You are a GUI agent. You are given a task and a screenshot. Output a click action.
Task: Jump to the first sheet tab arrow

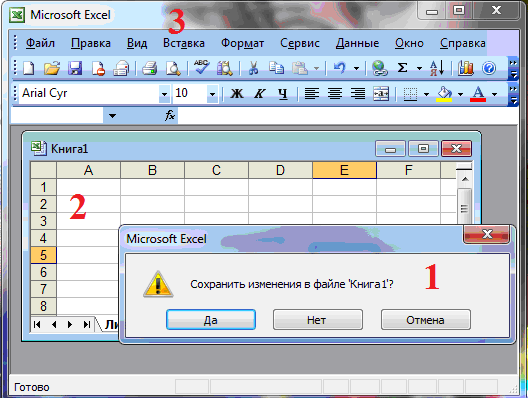pyautogui.click(x=37, y=325)
